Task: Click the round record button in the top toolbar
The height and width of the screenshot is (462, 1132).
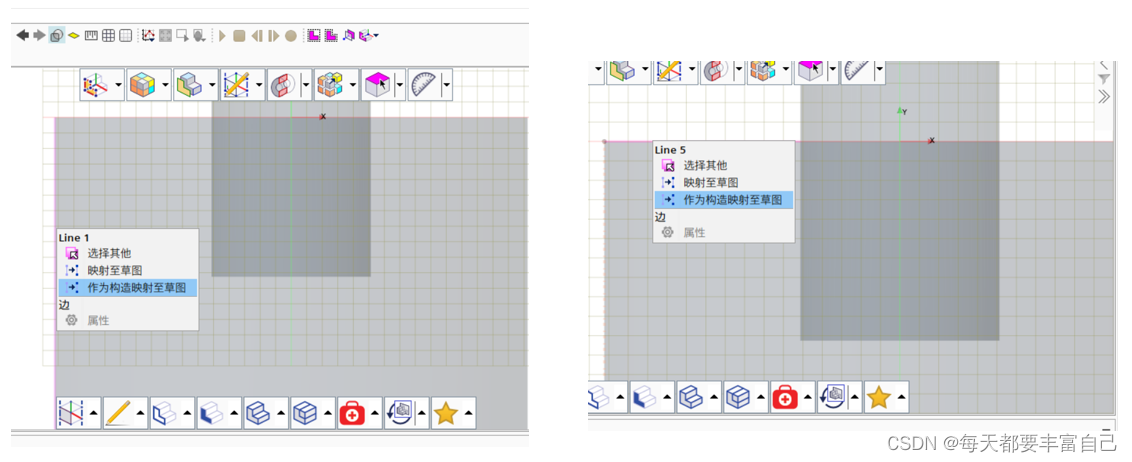Action: click(291, 35)
